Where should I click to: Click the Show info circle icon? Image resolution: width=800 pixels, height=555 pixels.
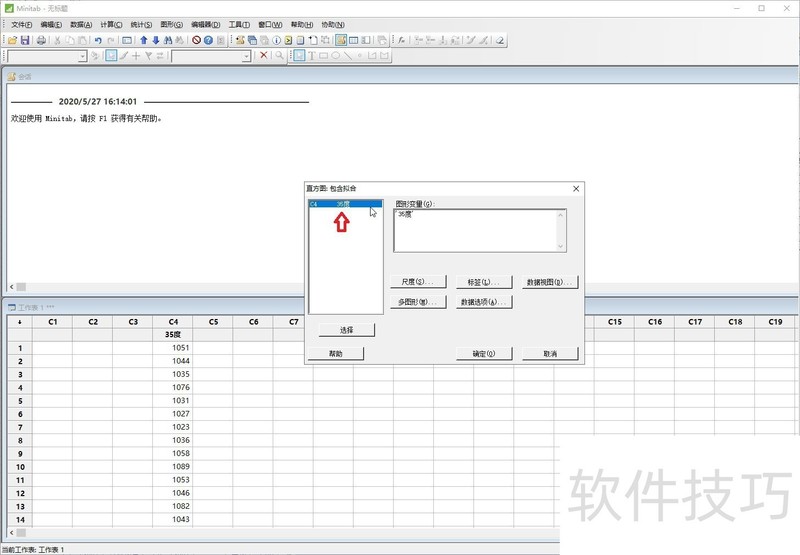click(277, 40)
